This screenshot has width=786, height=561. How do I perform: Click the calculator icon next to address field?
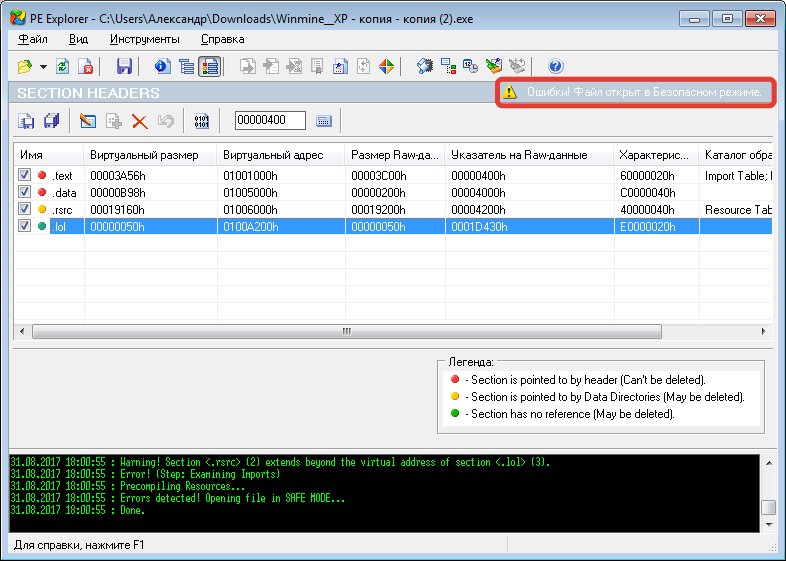pyautogui.click(x=324, y=121)
